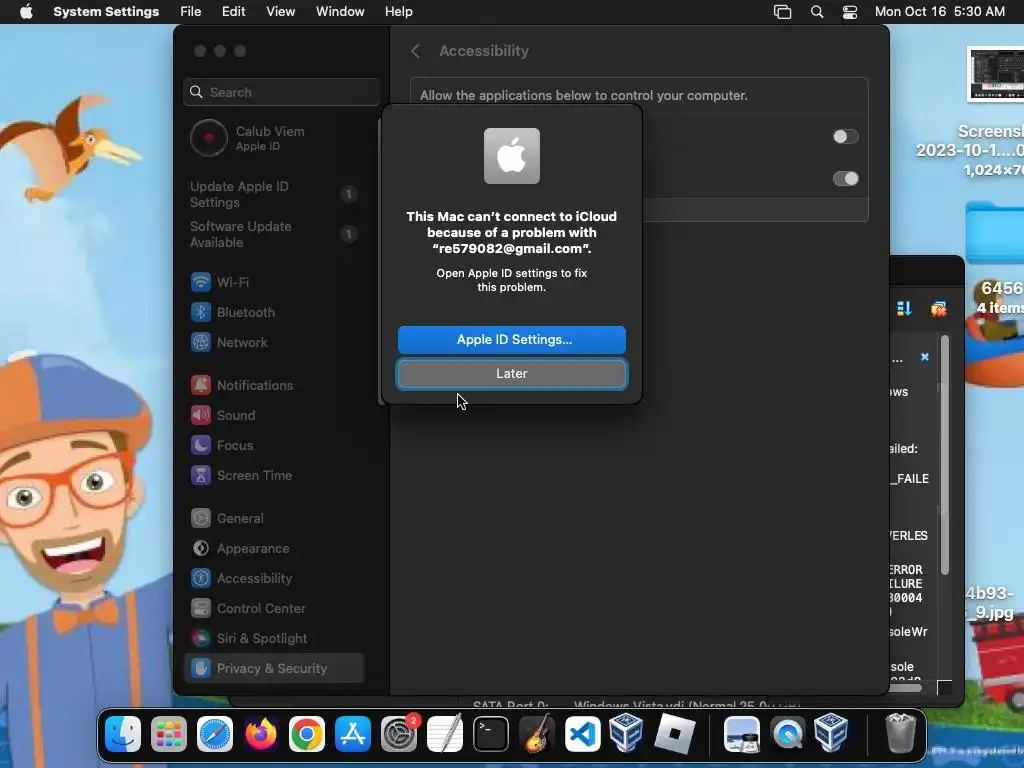Click System Settings icon in the Dock
The height and width of the screenshot is (768, 1024).
tap(398, 733)
